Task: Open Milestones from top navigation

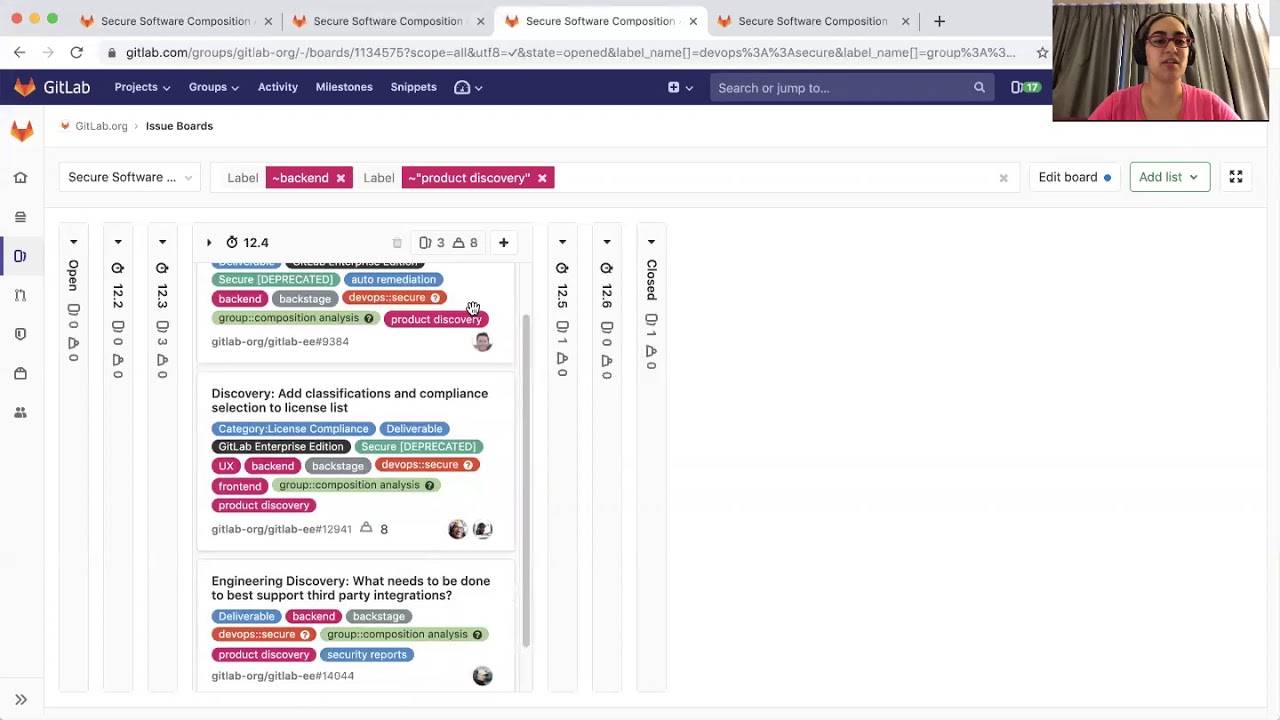Action: pyautogui.click(x=344, y=87)
